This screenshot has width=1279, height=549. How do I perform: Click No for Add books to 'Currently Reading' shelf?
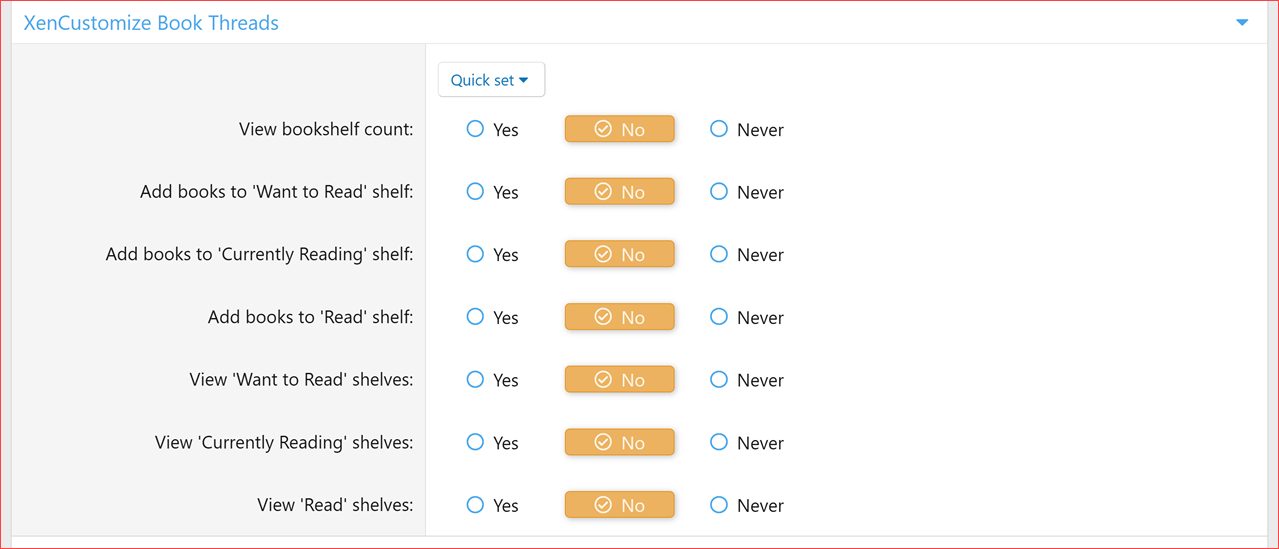click(619, 254)
